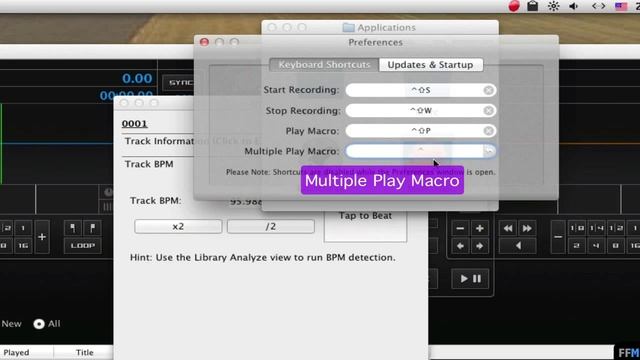The height and width of the screenshot is (360, 640).
Task: Halve the track BPM with /2
Action: click(271, 227)
